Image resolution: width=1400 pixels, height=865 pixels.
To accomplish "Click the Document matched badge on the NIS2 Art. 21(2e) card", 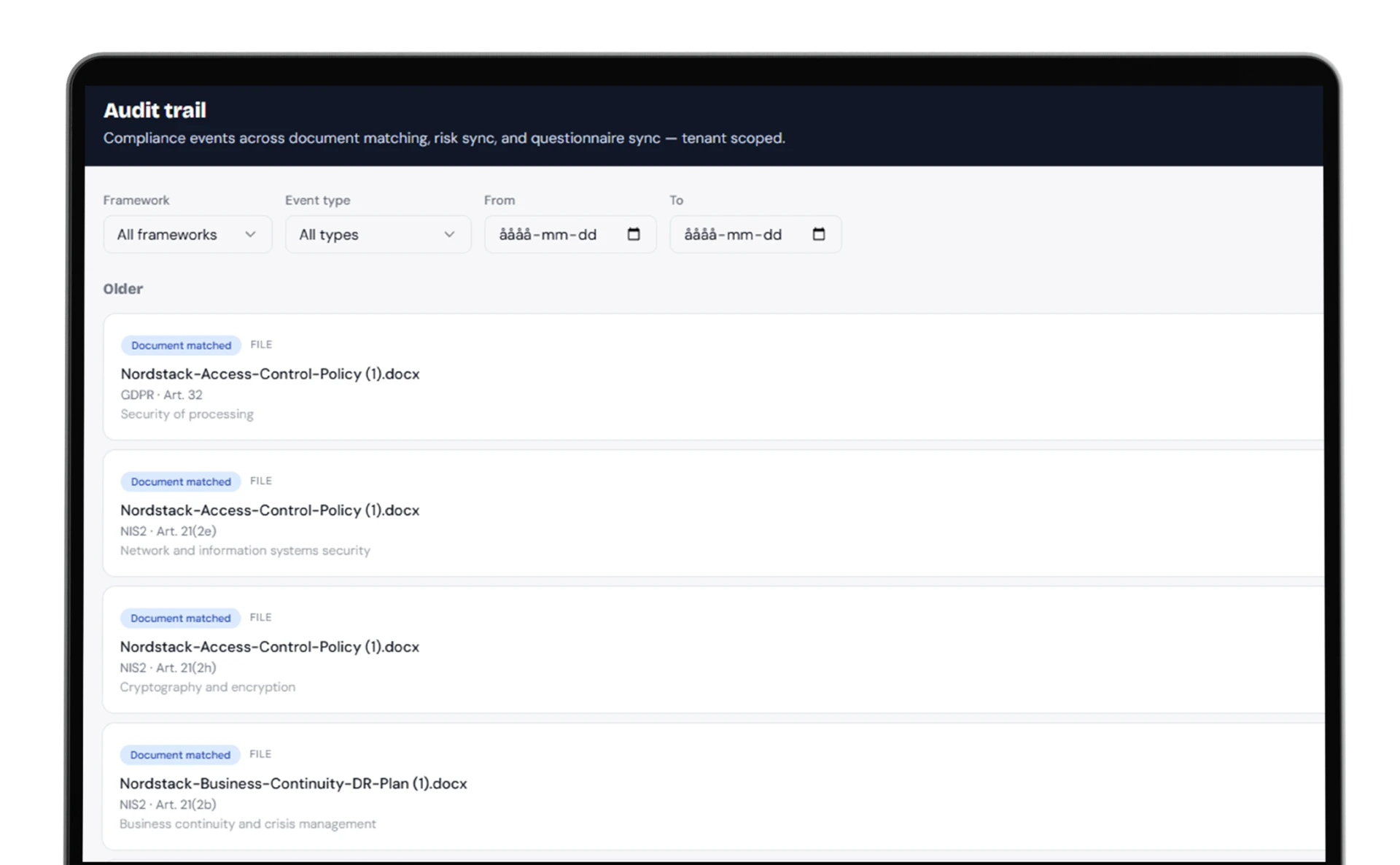I will tap(181, 481).
